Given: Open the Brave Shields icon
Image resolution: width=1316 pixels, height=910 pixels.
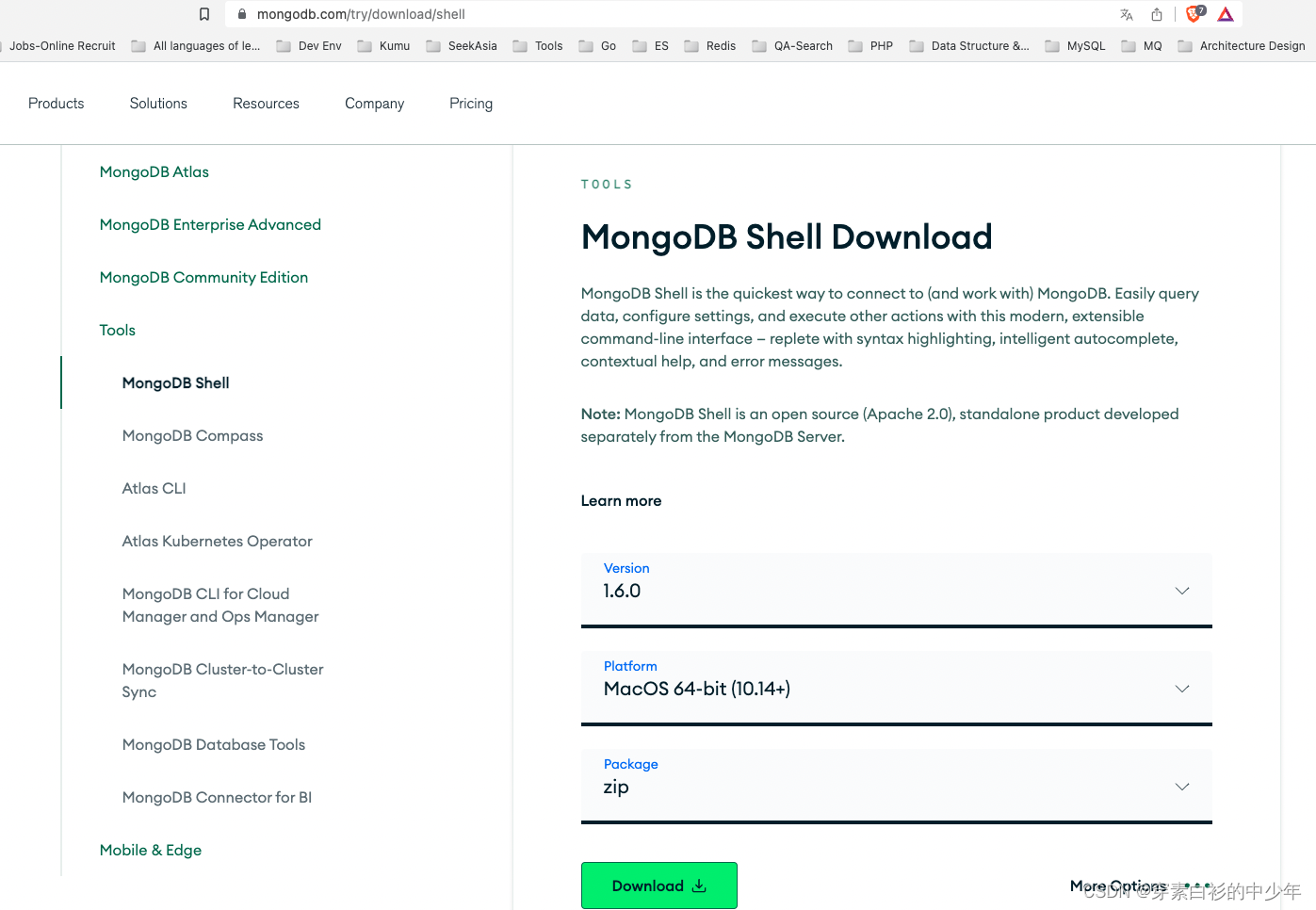Looking at the screenshot, I should (x=1193, y=14).
